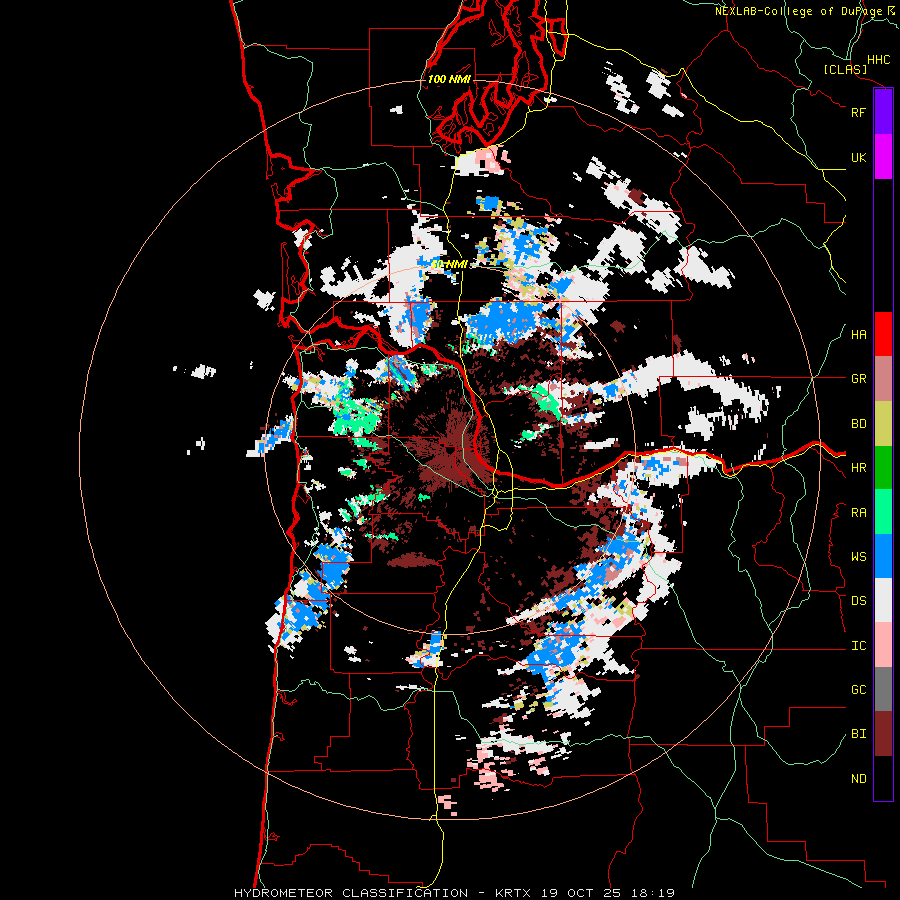Click the IC pink legend swatch
The height and width of the screenshot is (900, 900).
[x=883, y=645]
